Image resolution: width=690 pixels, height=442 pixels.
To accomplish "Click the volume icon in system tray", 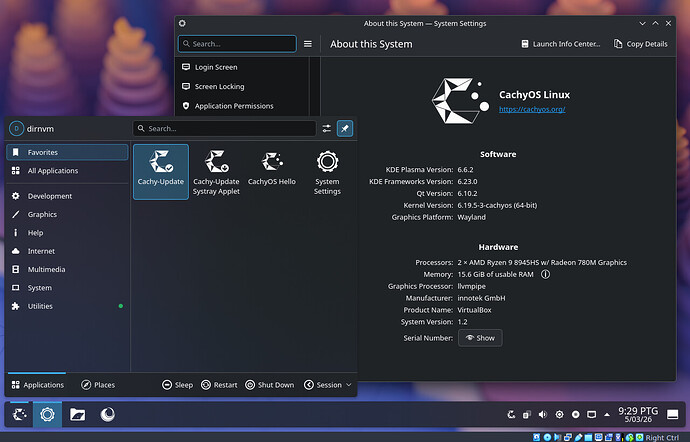I will [542, 413].
